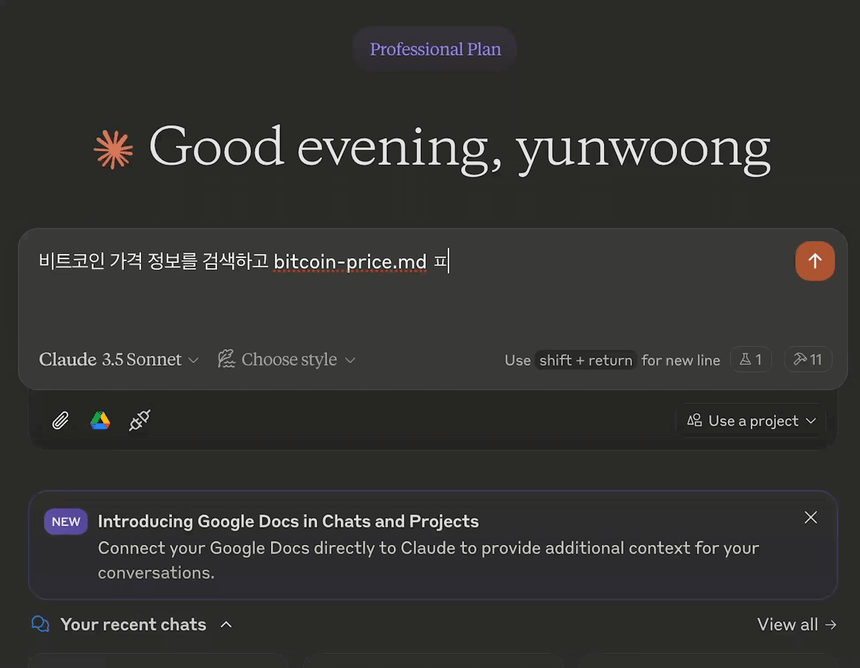Click the plug connector icon
This screenshot has width=860, height=668.
(139, 421)
